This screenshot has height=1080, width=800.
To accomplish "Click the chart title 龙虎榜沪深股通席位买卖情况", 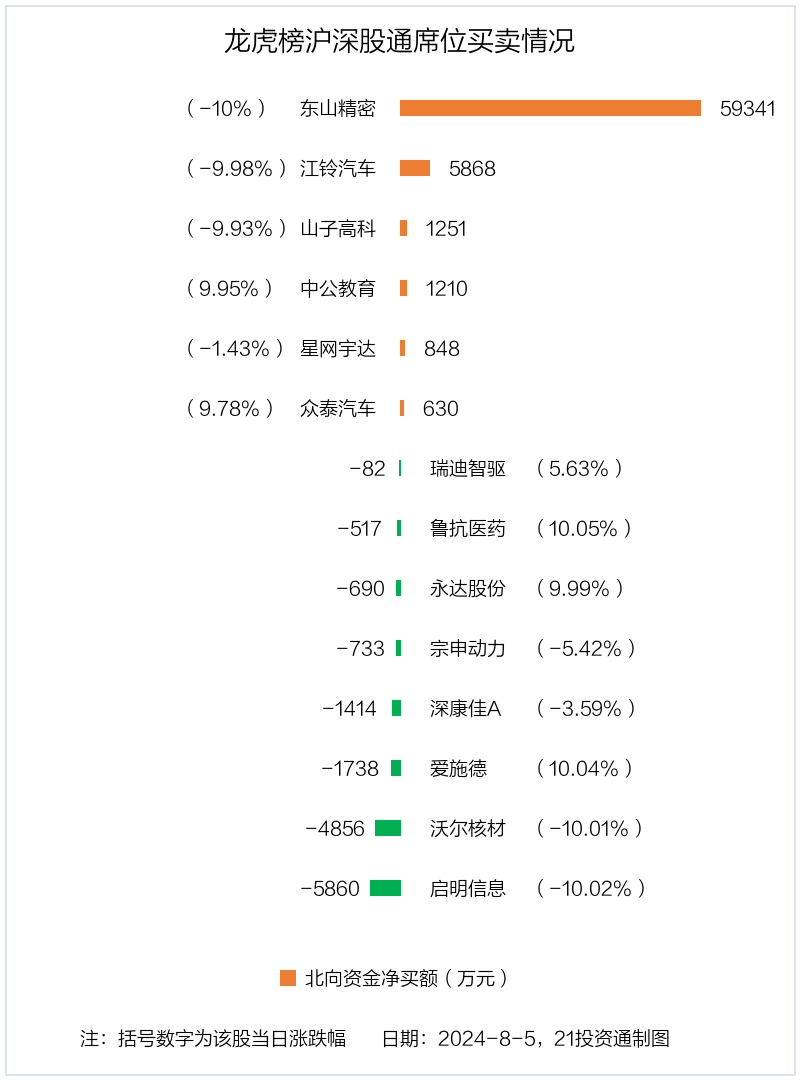I will tap(400, 41).
